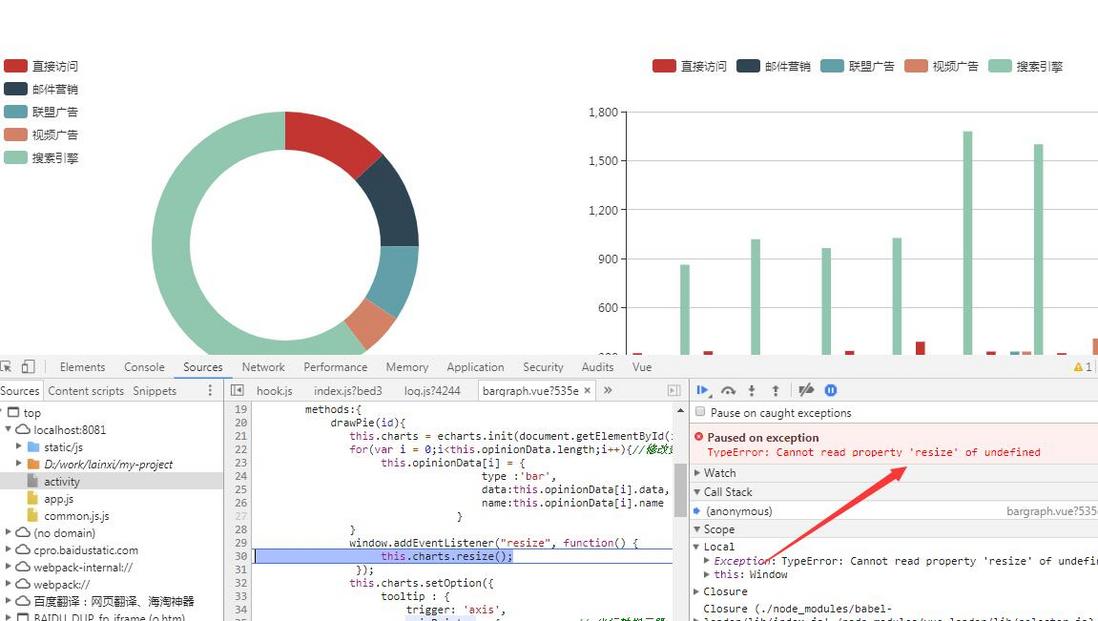Expand the D:/work/lainxi/my-project folder
The height and width of the screenshot is (621, 1098).
[x=19, y=463]
